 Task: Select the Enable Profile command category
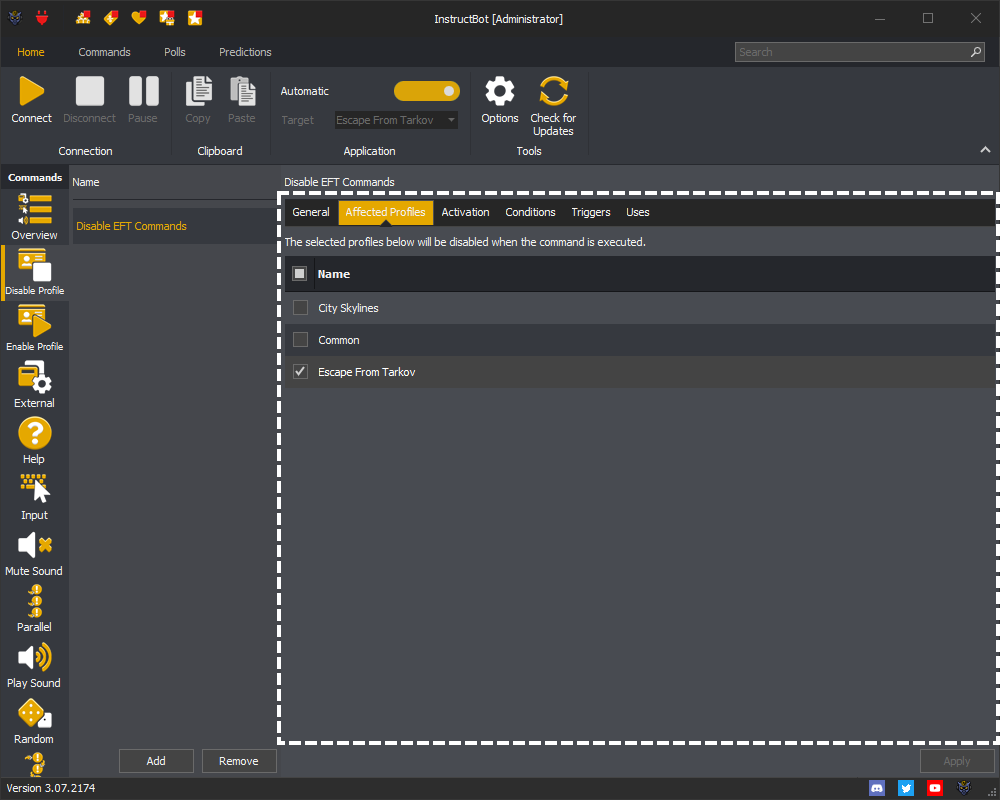tap(34, 329)
